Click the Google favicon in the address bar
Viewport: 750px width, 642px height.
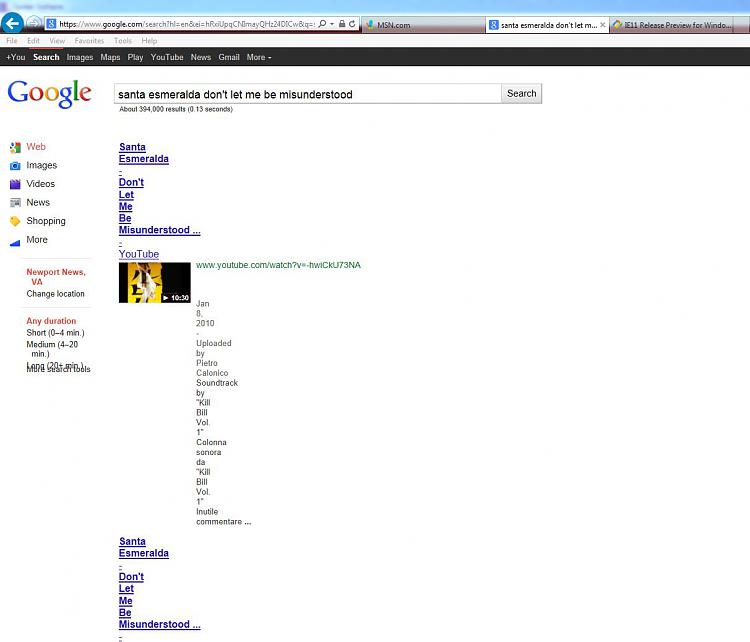(51, 24)
